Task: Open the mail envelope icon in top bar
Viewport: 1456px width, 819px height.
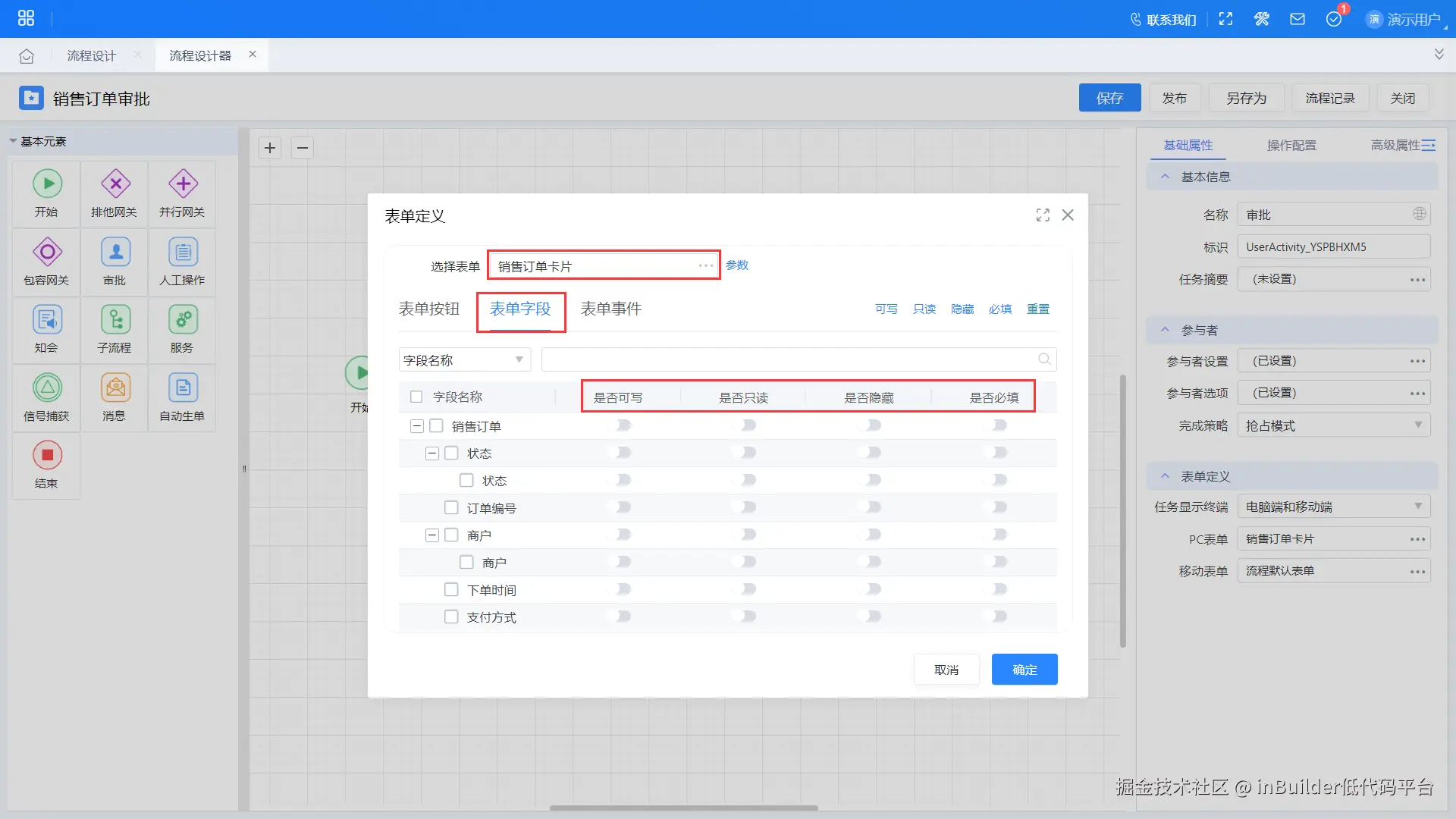Action: click(1298, 20)
